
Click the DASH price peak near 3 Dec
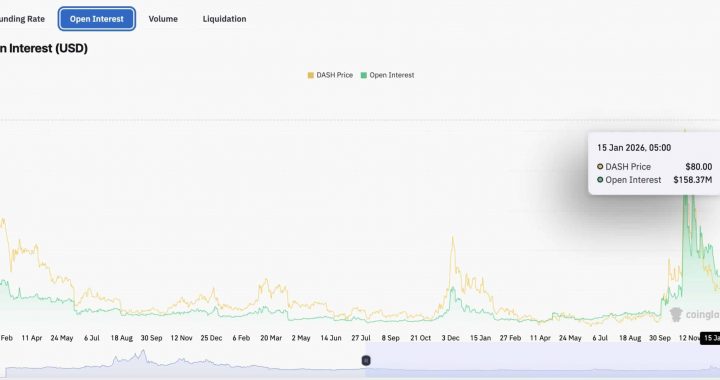453,238
